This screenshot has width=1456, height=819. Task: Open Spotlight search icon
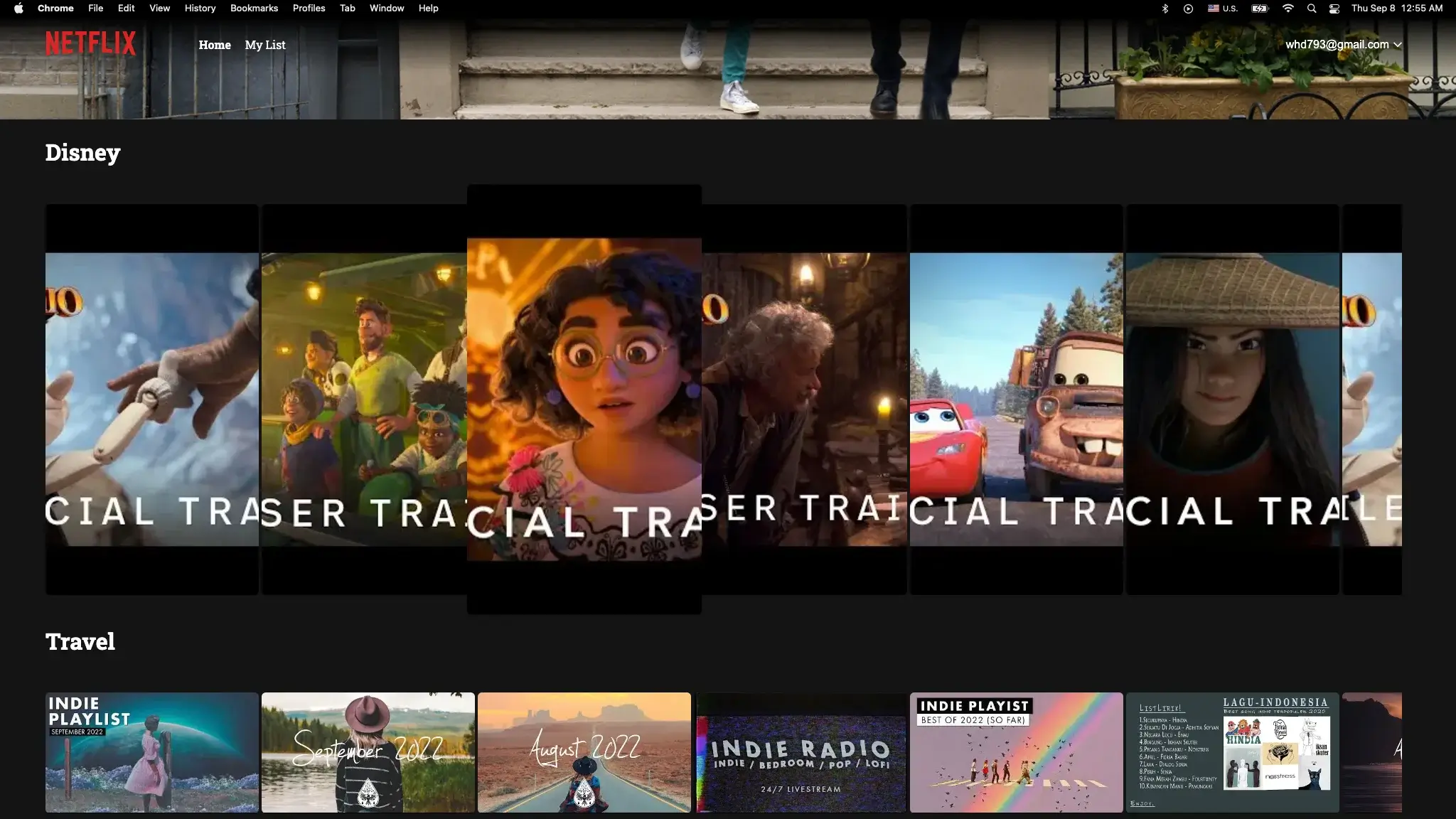1312,9
